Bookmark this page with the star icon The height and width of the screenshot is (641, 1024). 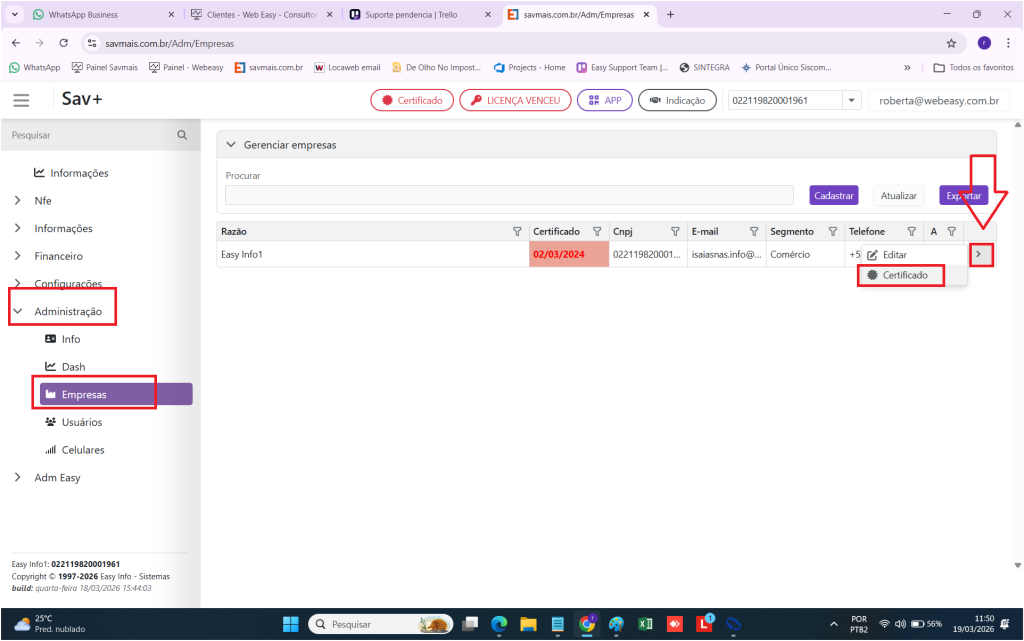click(x=951, y=43)
